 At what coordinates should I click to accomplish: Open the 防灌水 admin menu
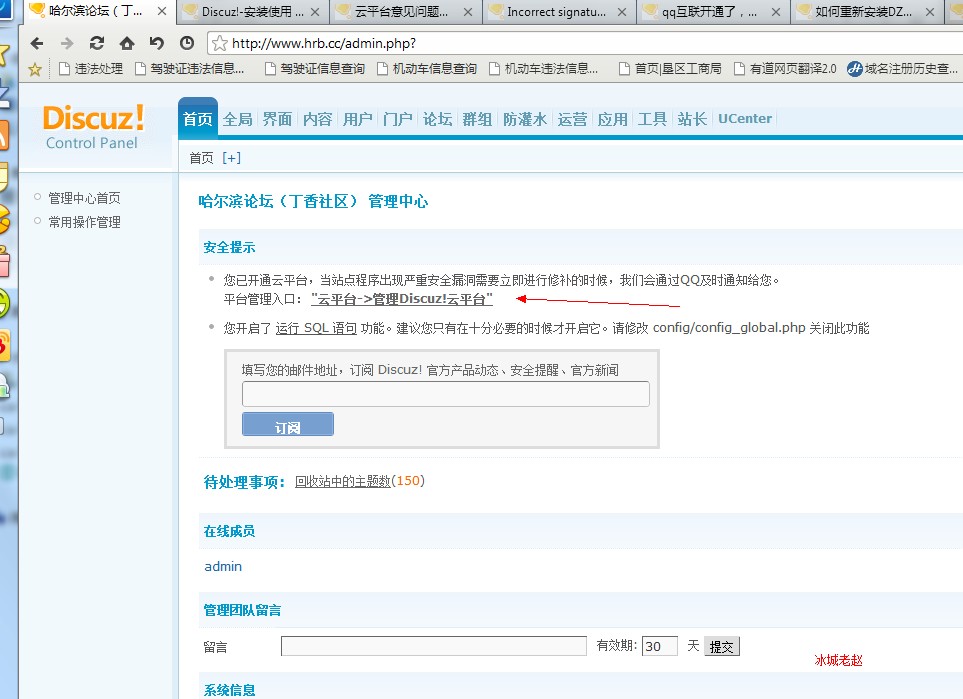[524, 119]
